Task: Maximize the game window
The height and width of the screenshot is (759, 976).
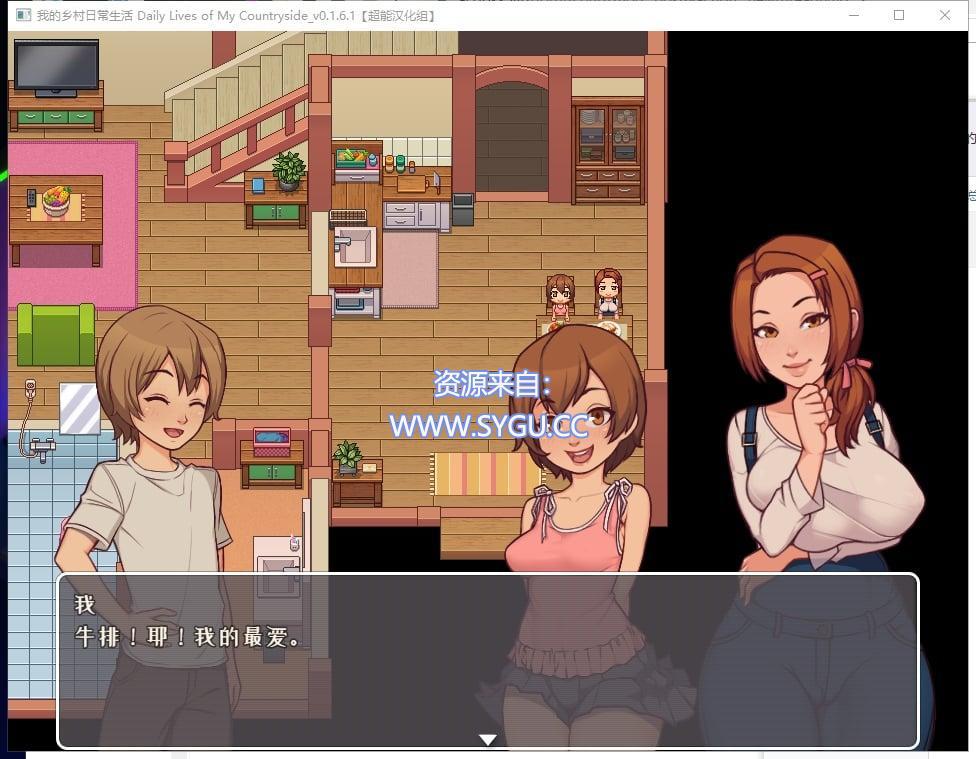Action: (x=899, y=15)
